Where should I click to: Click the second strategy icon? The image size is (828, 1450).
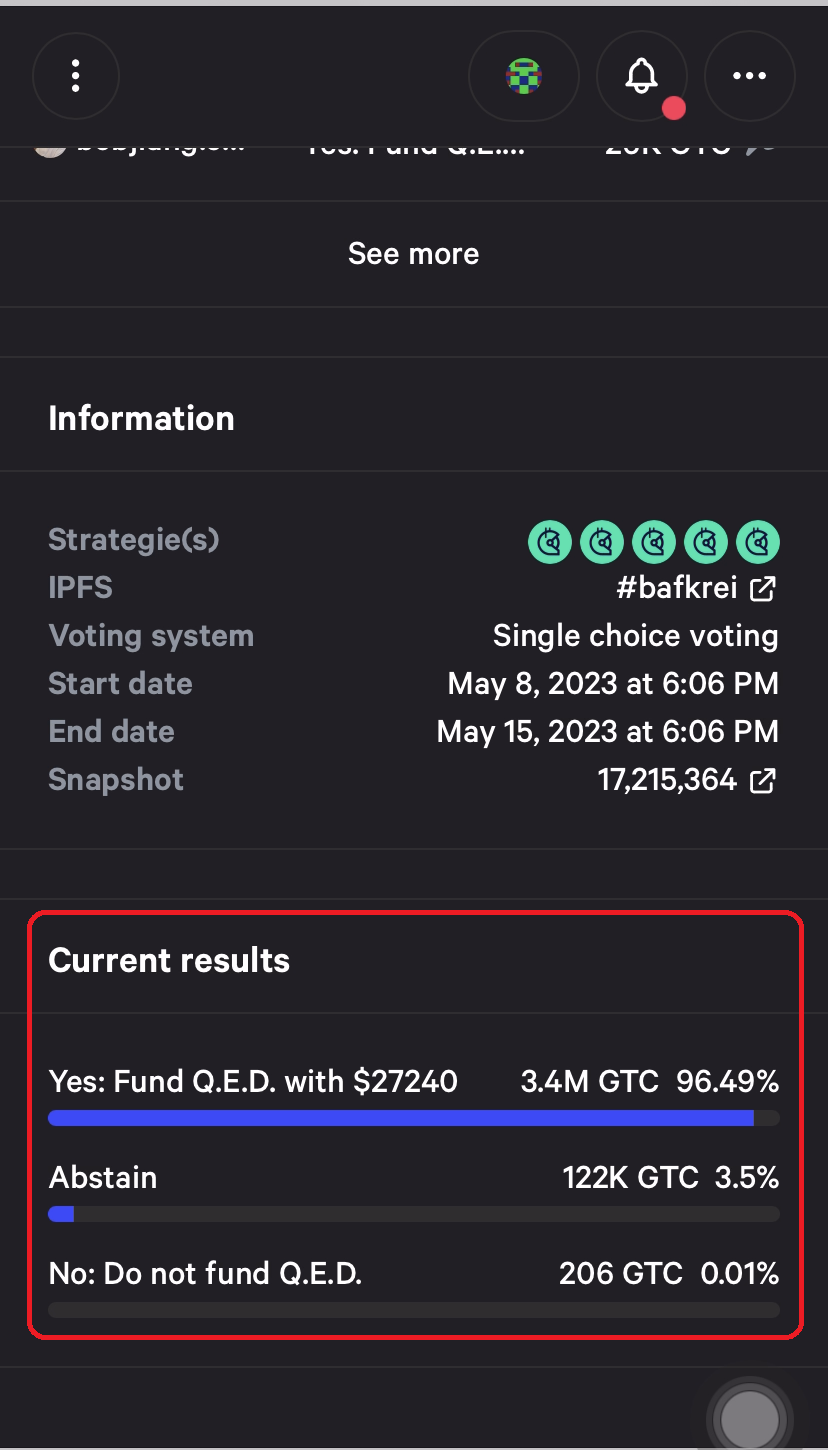[x=602, y=542]
